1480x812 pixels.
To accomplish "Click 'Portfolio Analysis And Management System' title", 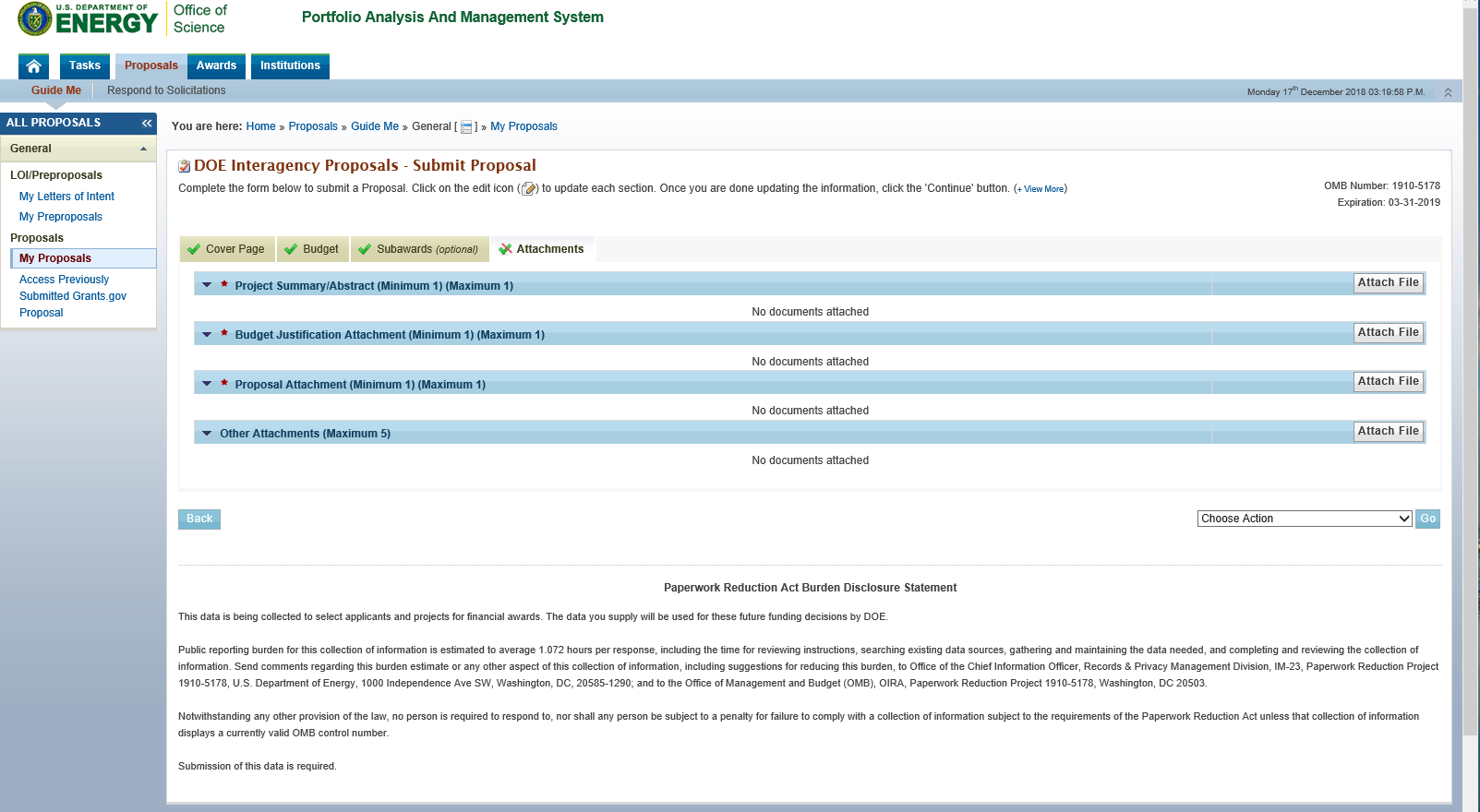I will (x=452, y=18).
